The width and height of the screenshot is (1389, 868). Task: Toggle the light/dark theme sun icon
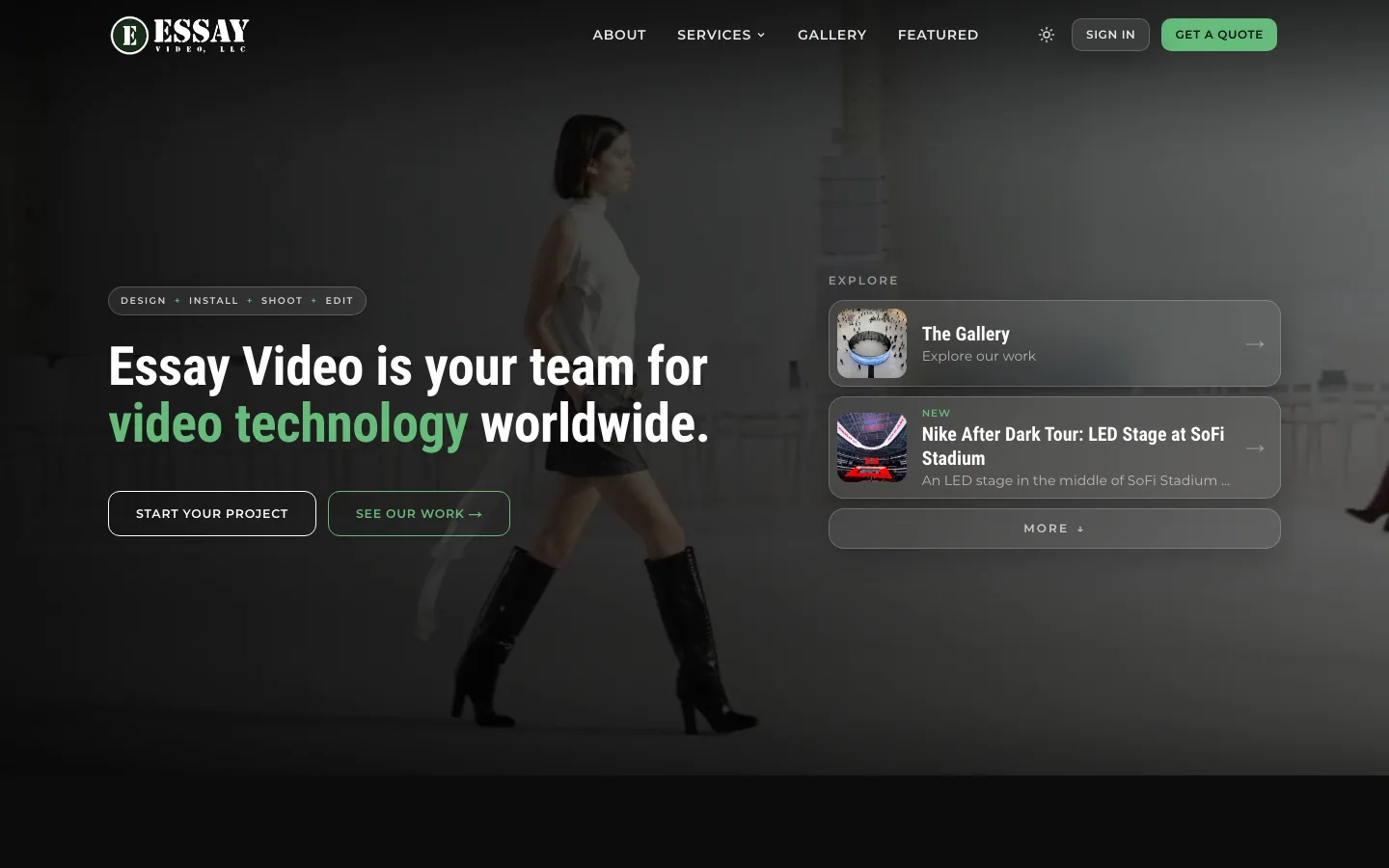tap(1047, 35)
